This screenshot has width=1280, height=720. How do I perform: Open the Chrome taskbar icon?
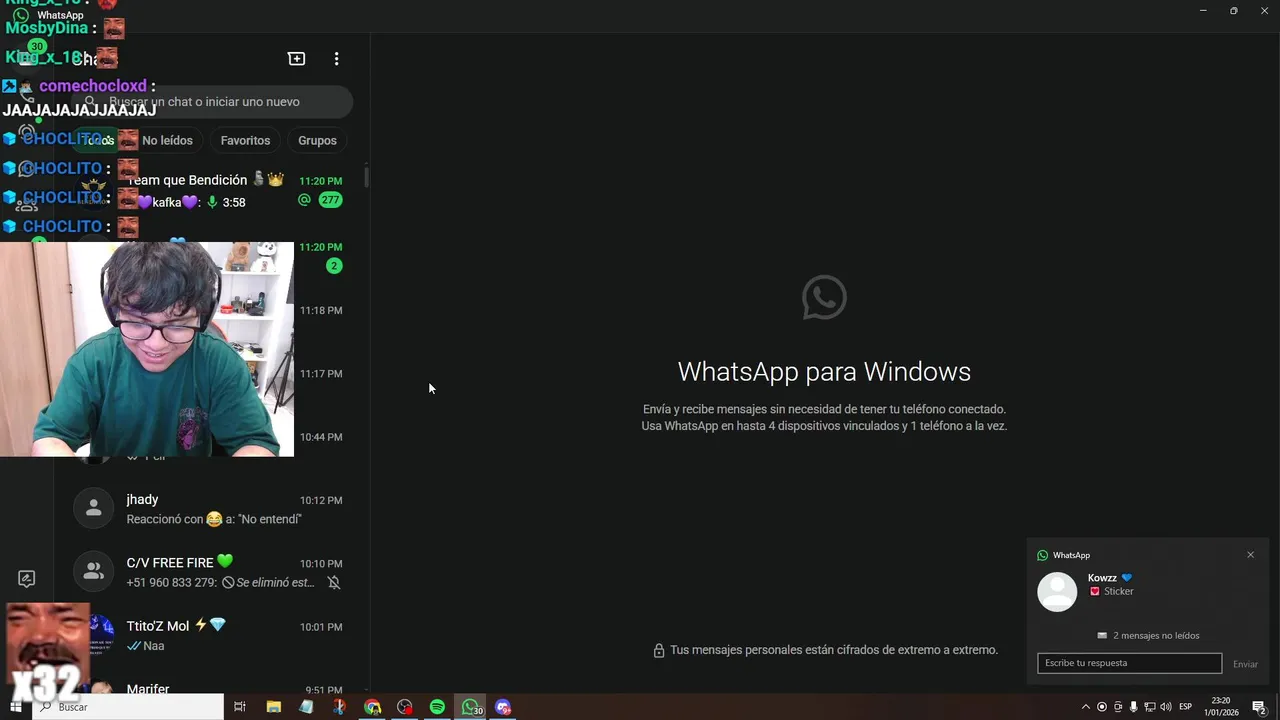click(x=372, y=707)
